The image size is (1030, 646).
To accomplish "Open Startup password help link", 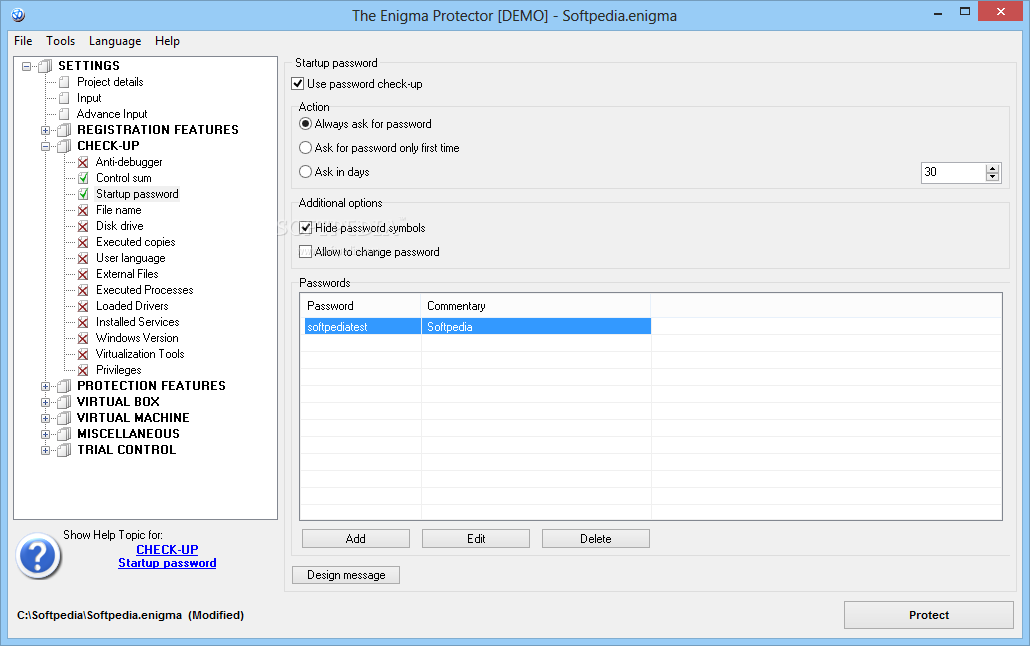I will 167,563.
